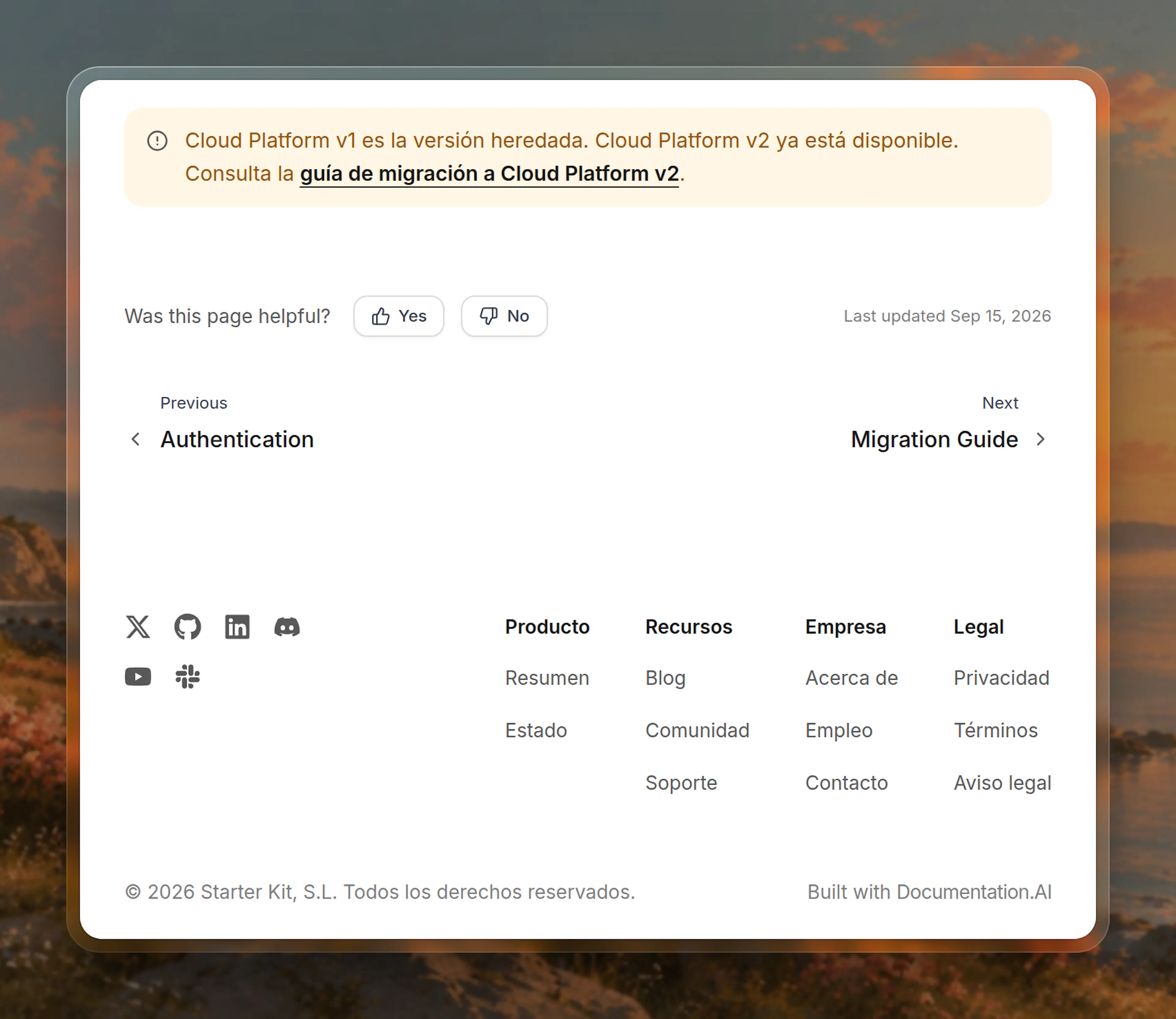Click the © 2026 Starter Kit copyright text
Screen dimensions: 1176x1019
point(380,892)
